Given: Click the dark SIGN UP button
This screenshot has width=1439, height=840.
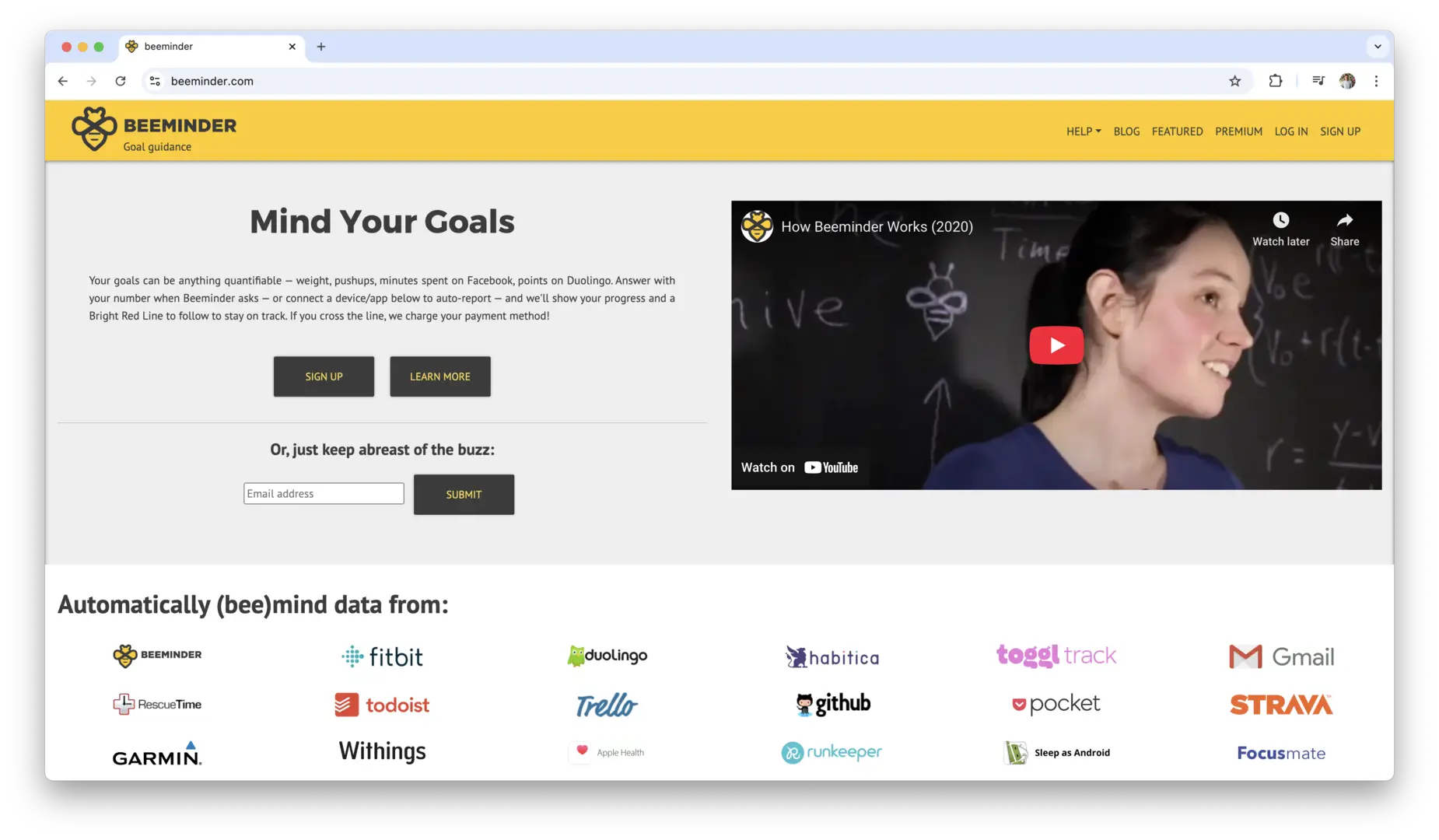Looking at the screenshot, I should [x=324, y=376].
